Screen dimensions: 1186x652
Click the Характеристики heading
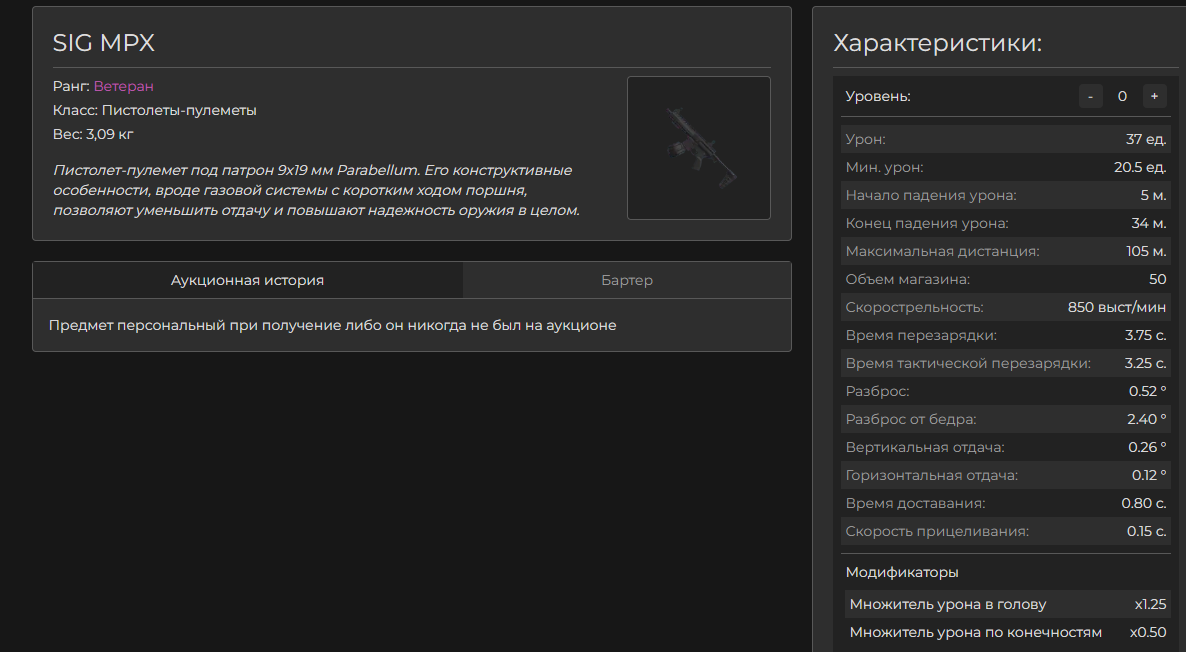938,43
